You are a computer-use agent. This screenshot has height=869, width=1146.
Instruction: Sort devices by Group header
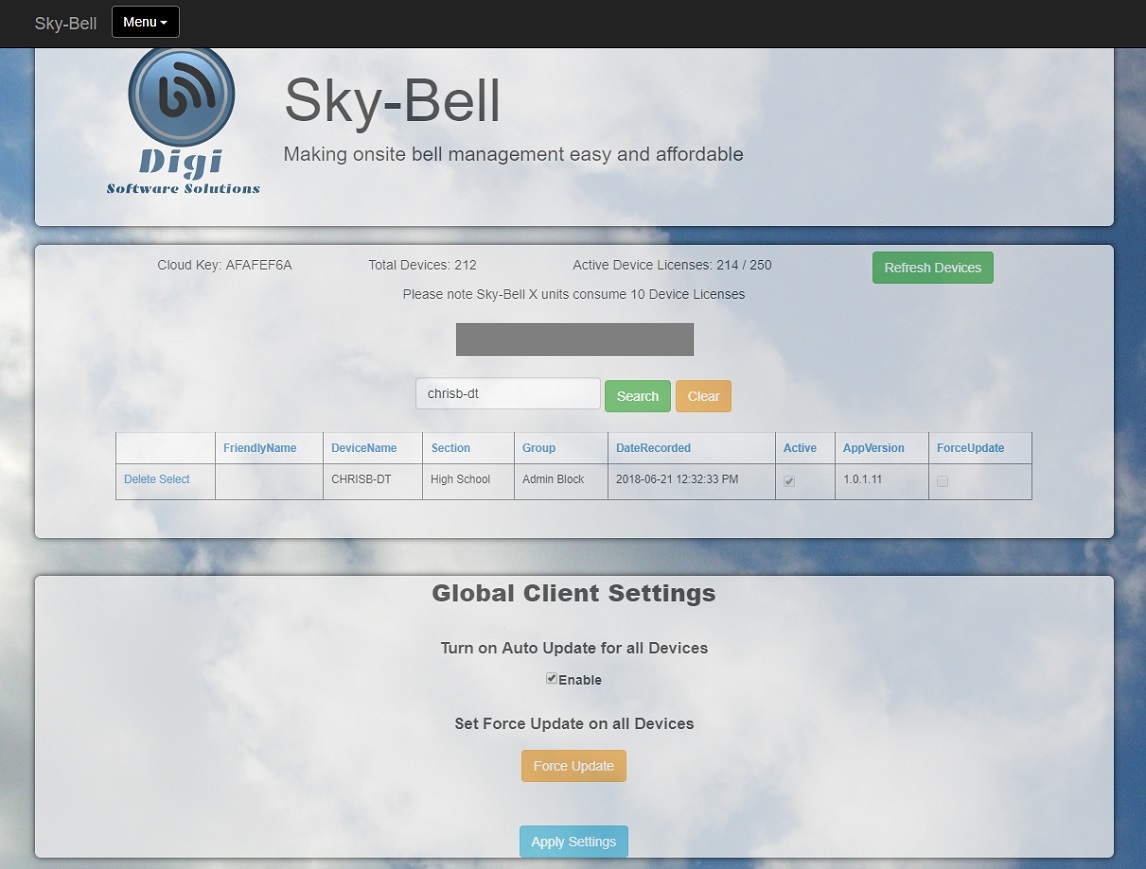pyautogui.click(x=538, y=448)
